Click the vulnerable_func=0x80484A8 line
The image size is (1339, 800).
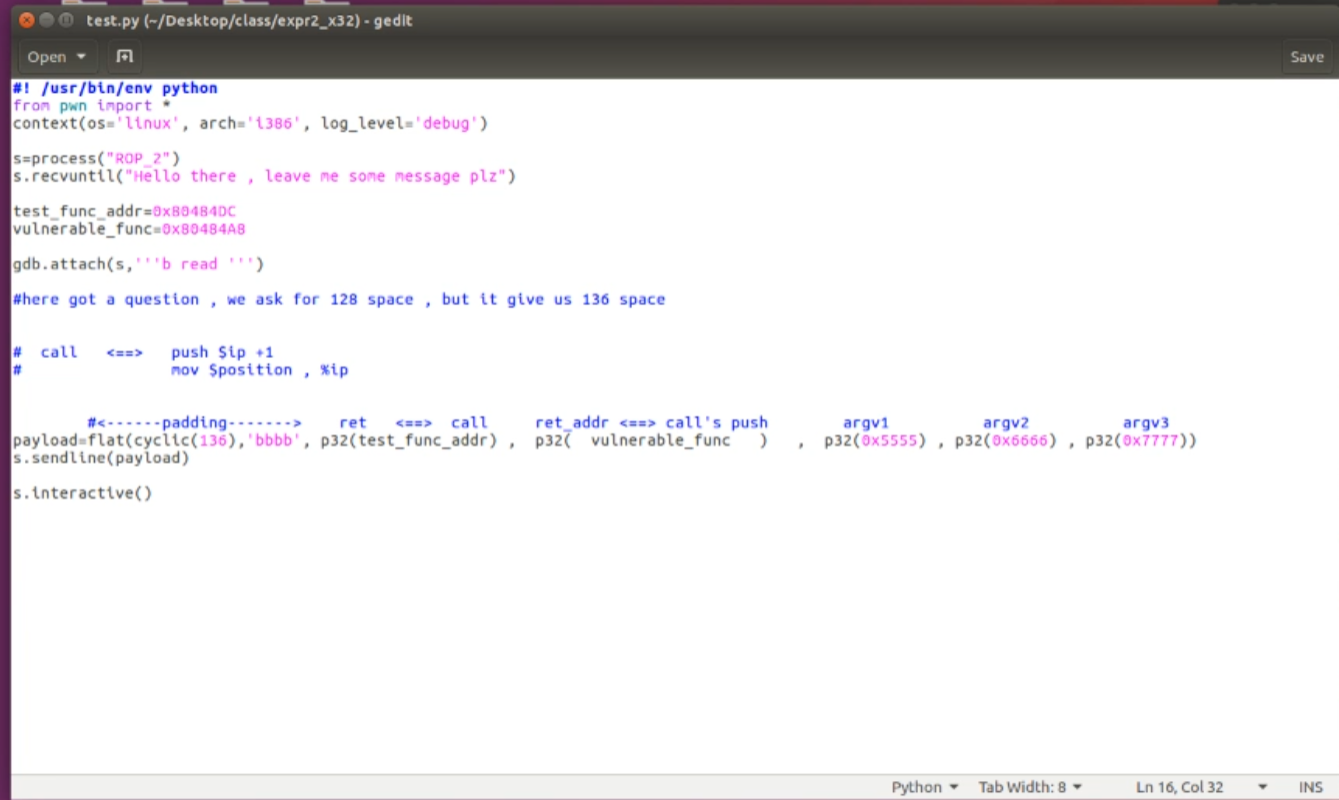tap(129, 229)
